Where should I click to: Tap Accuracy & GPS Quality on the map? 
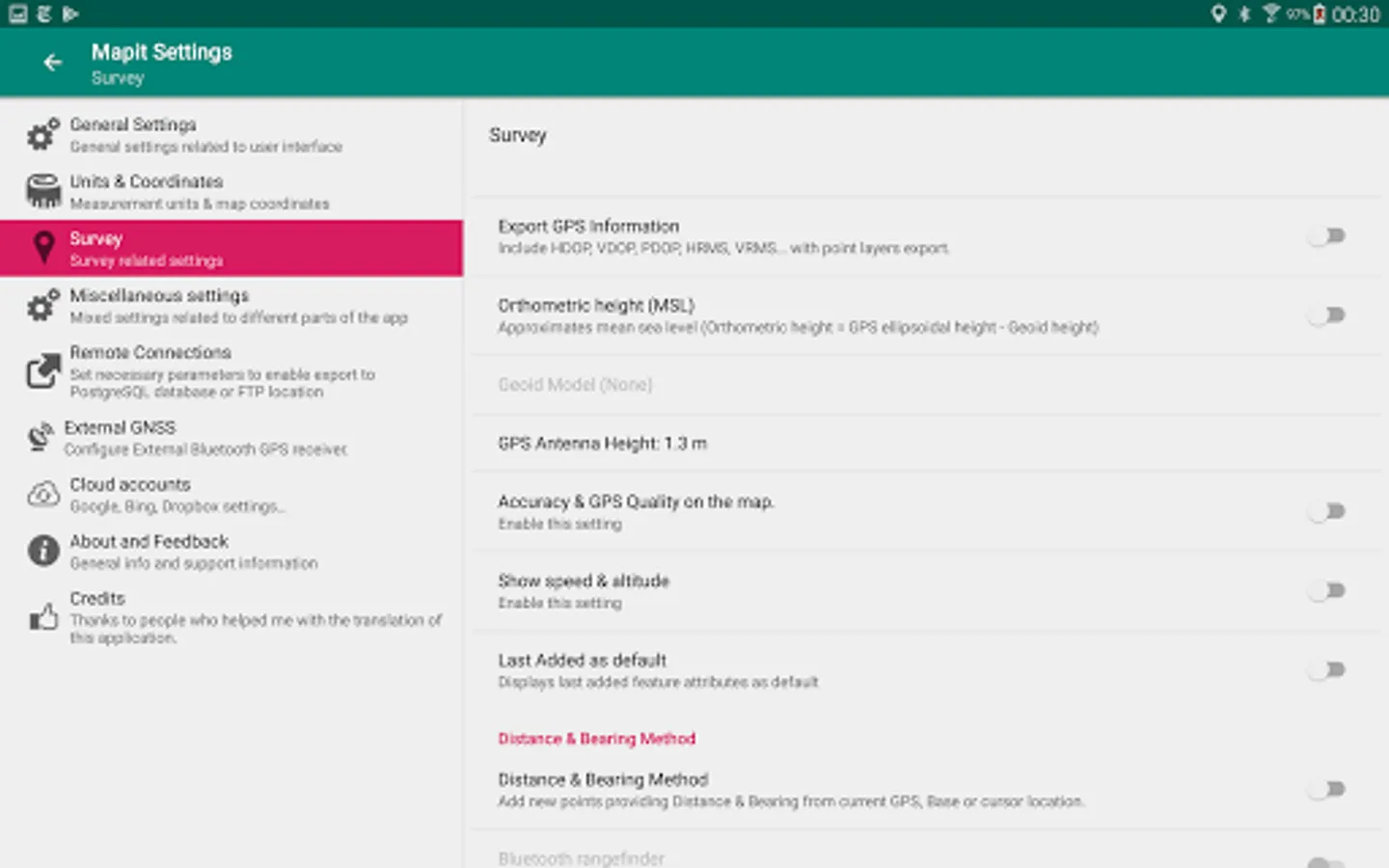tap(636, 502)
